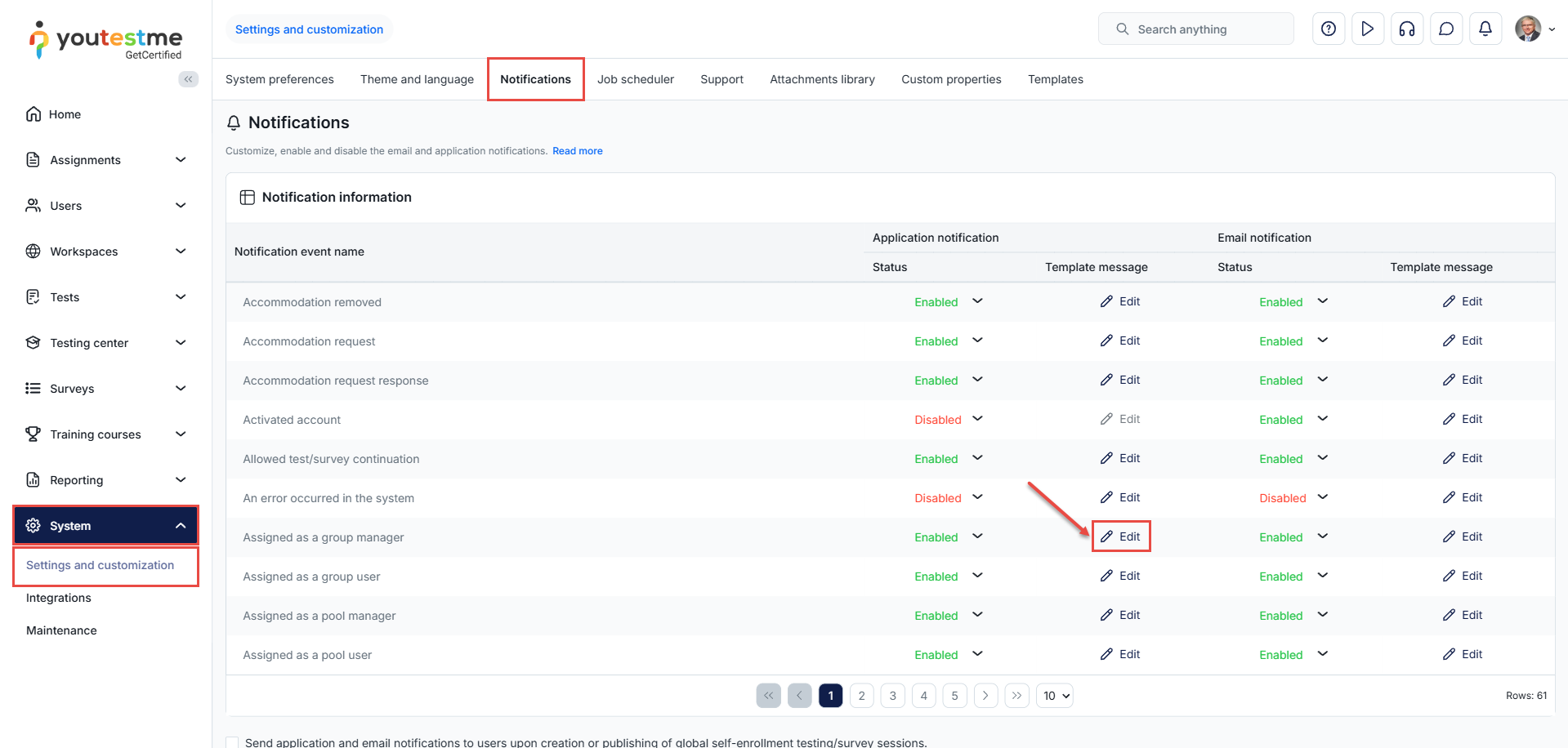
Task: Open the notifications bell in header
Action: 1485,29
